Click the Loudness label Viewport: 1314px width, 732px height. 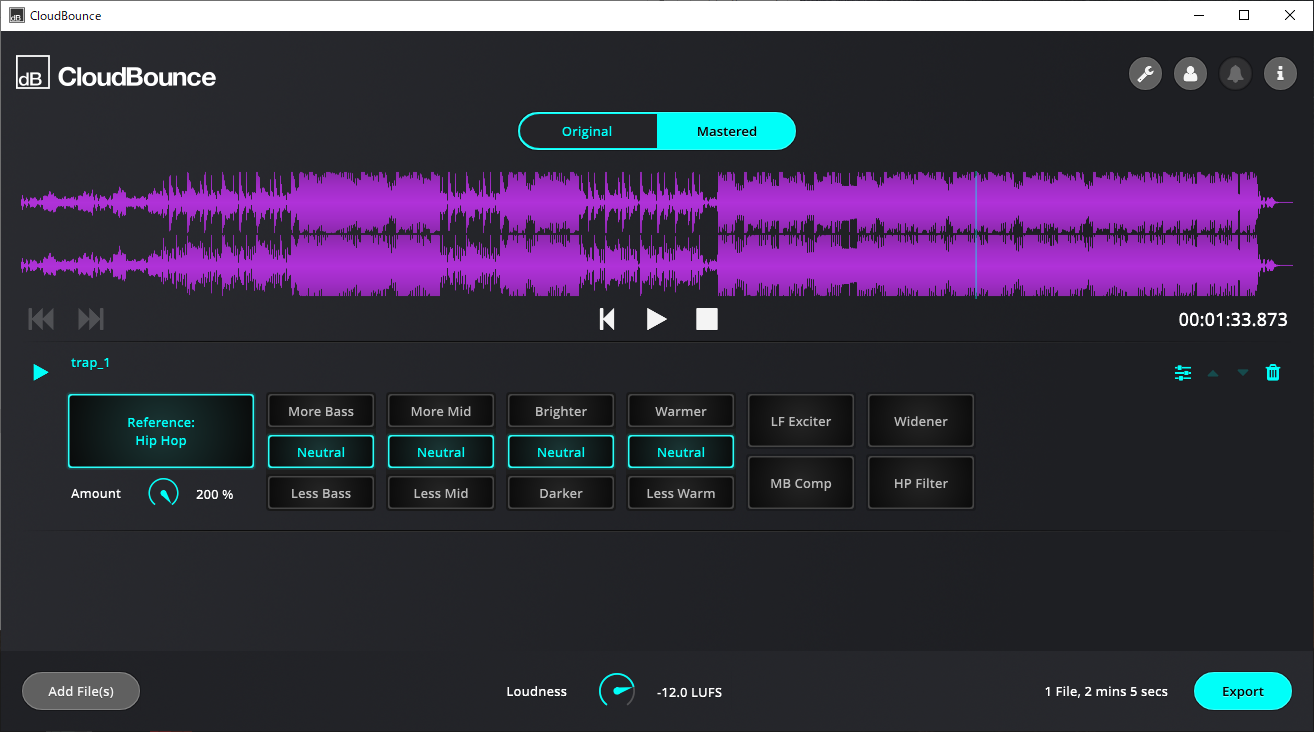pyautogui.click(x=537, y=691)
